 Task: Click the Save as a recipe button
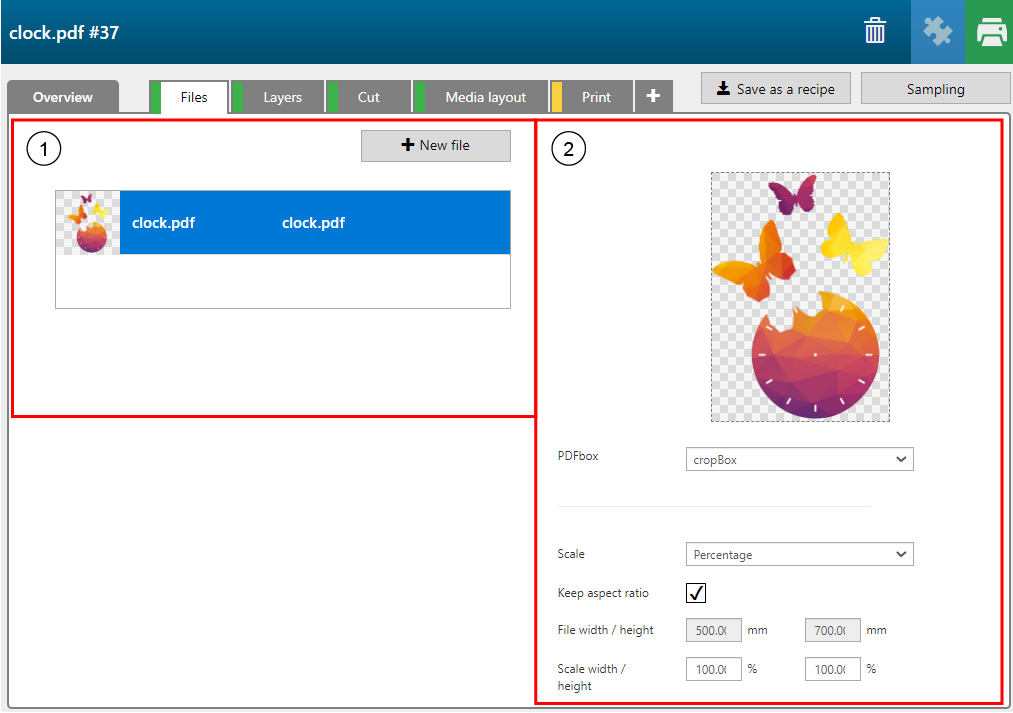click(776, 88)
